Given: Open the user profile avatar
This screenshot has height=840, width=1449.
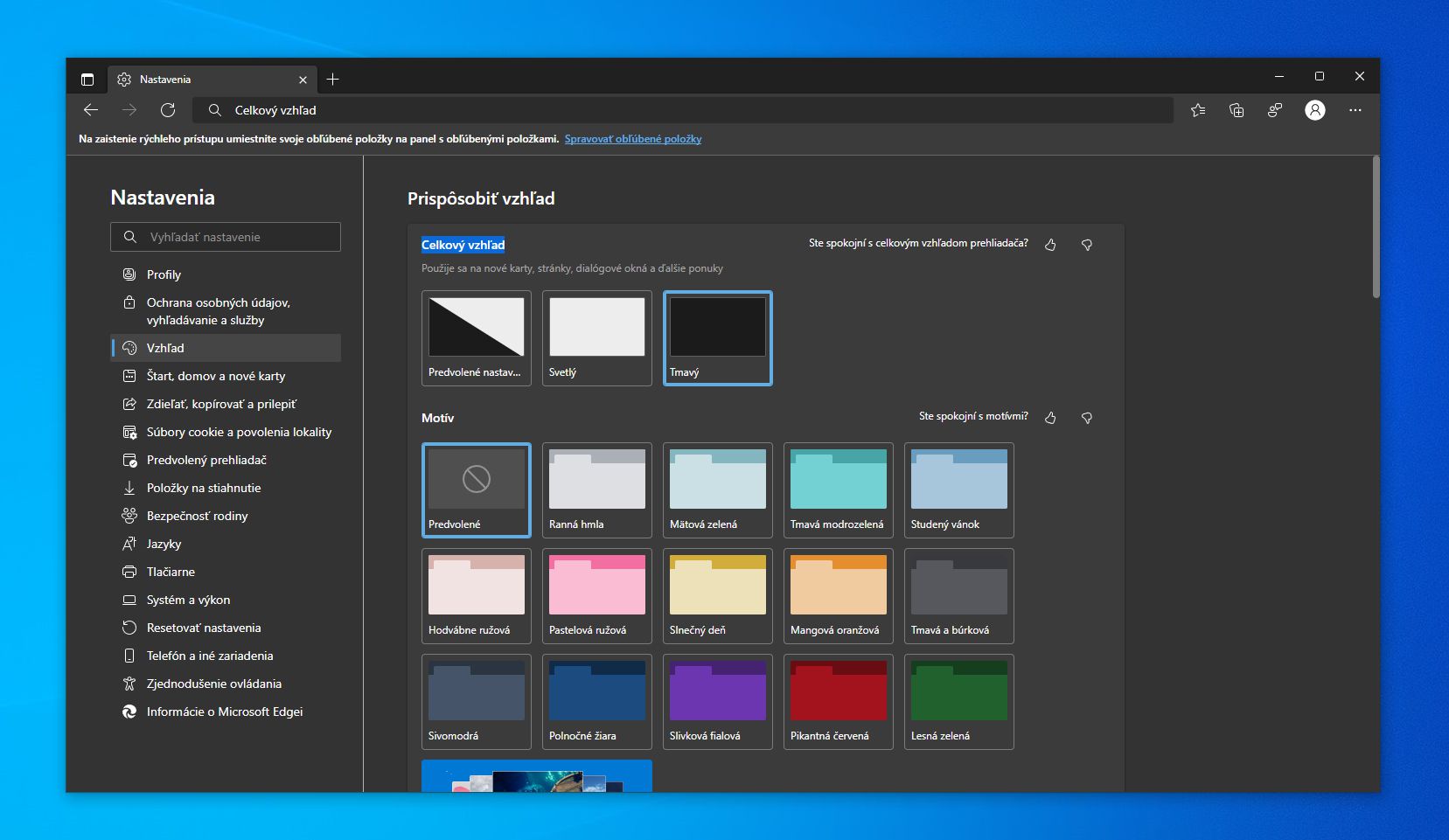Looking at the screenshot, I should pos(1315,110).
